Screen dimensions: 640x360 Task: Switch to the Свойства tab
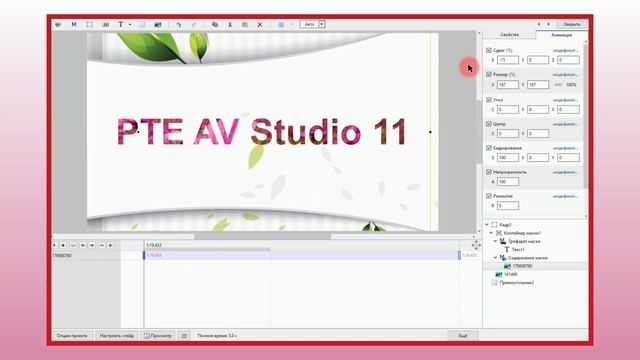point(509,35)
